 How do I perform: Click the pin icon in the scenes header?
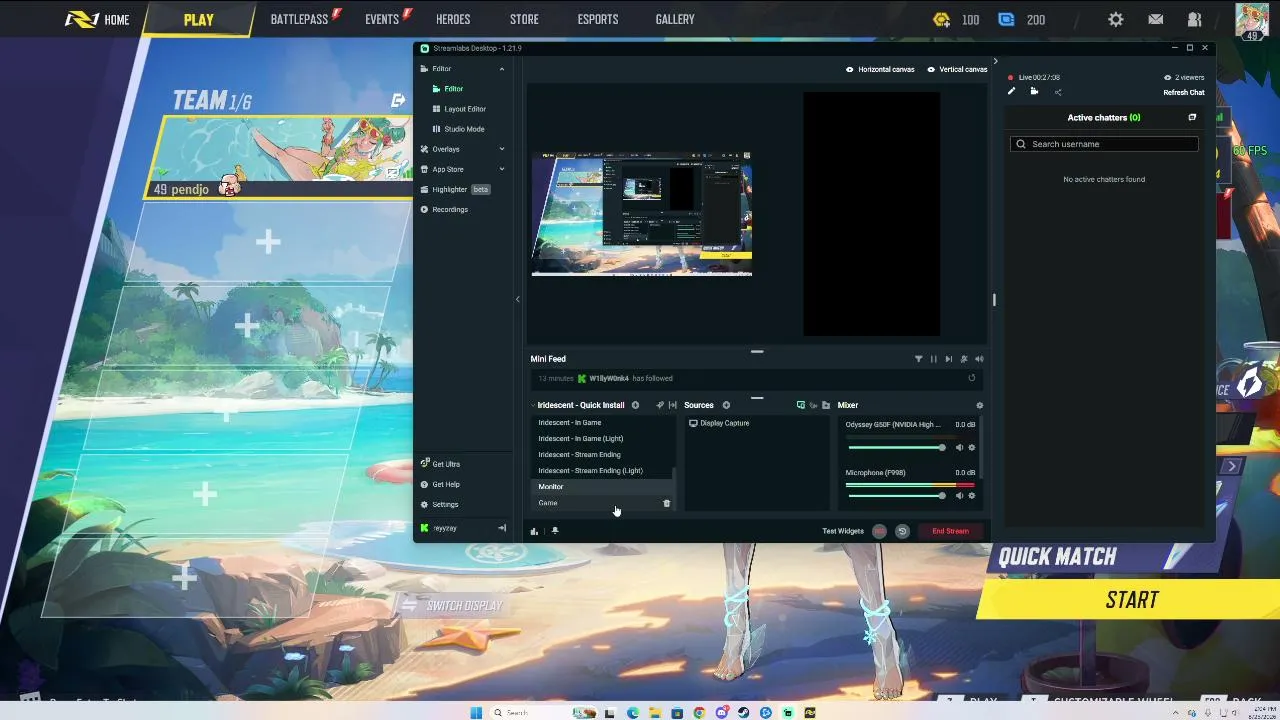[x=659, y=405]
